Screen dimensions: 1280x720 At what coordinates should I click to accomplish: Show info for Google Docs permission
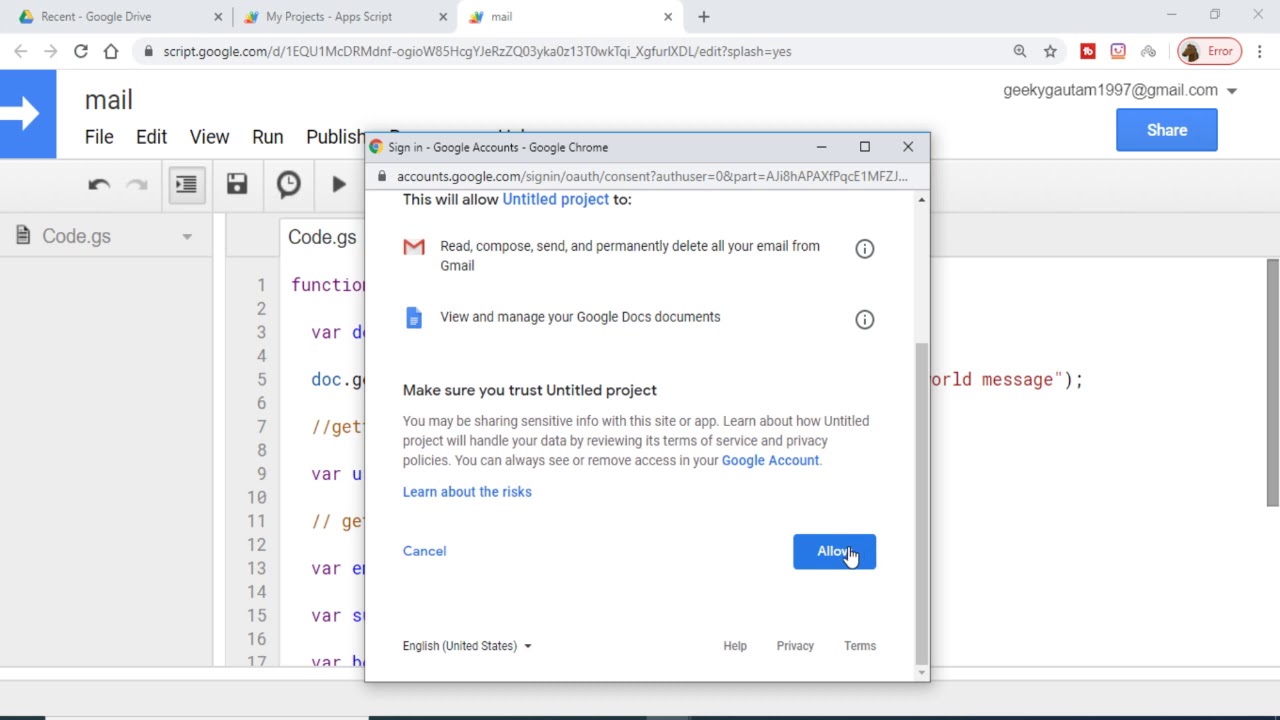point(864,320)
